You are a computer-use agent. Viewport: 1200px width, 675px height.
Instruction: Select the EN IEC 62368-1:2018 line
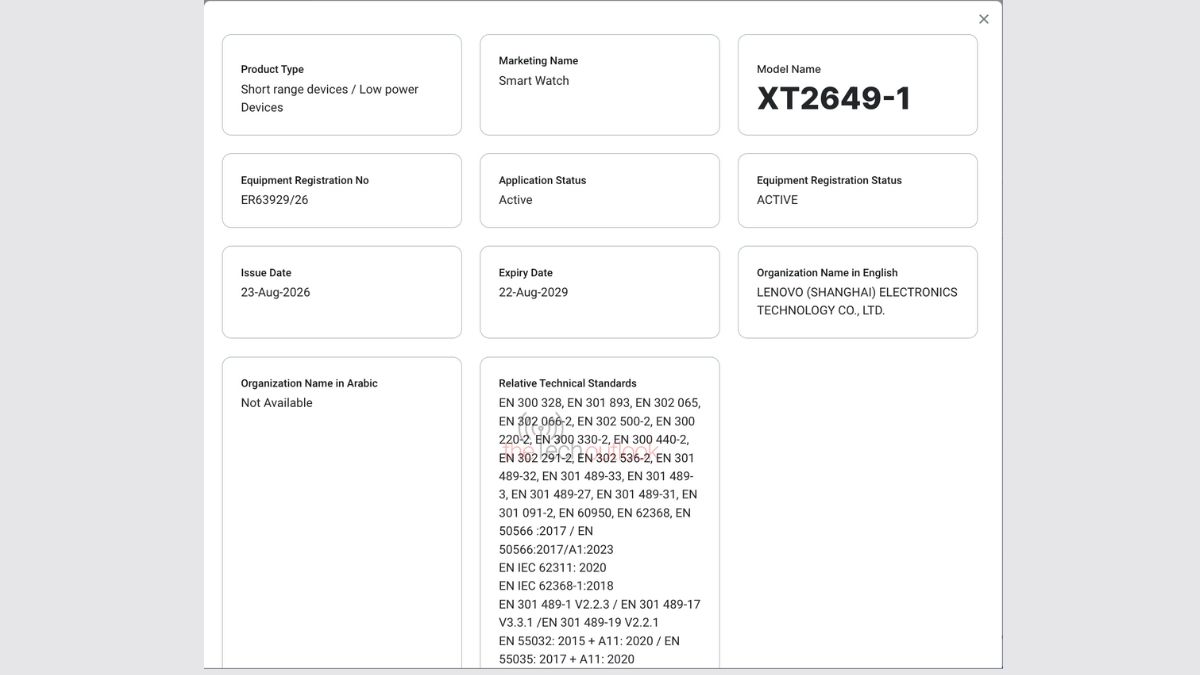(556, 586)
